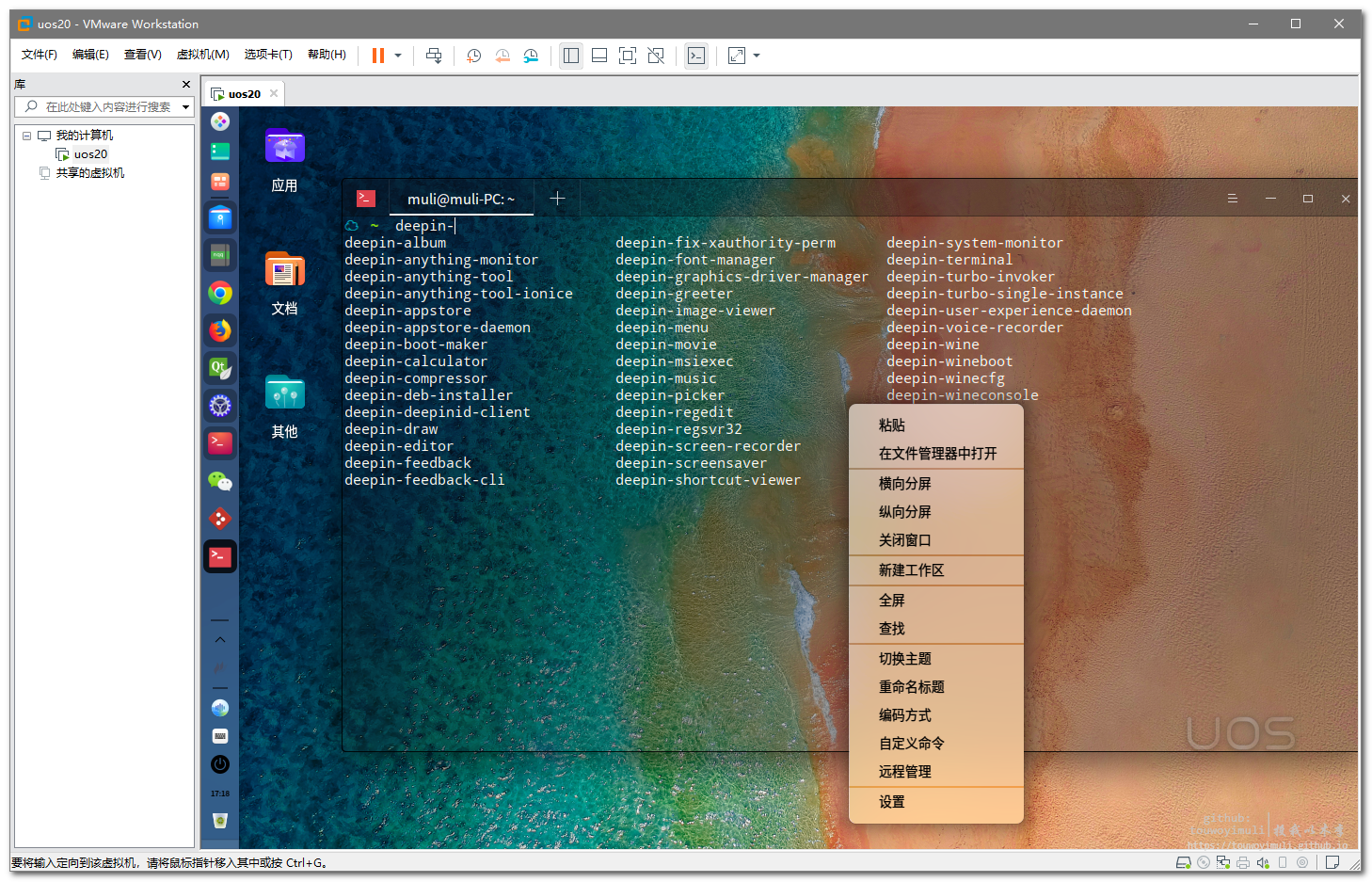1372x882 pixels.
Task: Toggle the library sidebar view
Action: 571,56
